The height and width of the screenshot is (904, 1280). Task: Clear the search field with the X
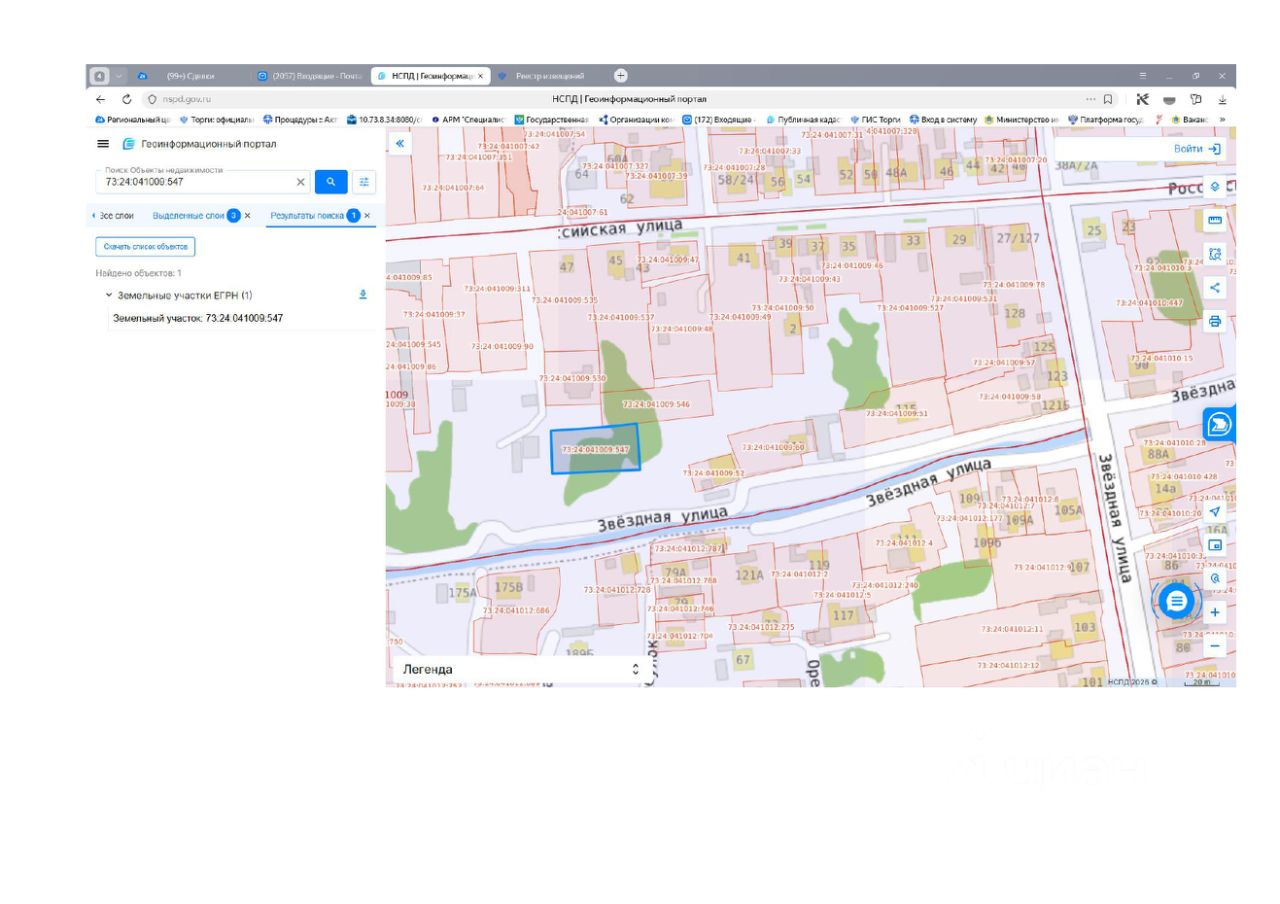coord(300,182)
